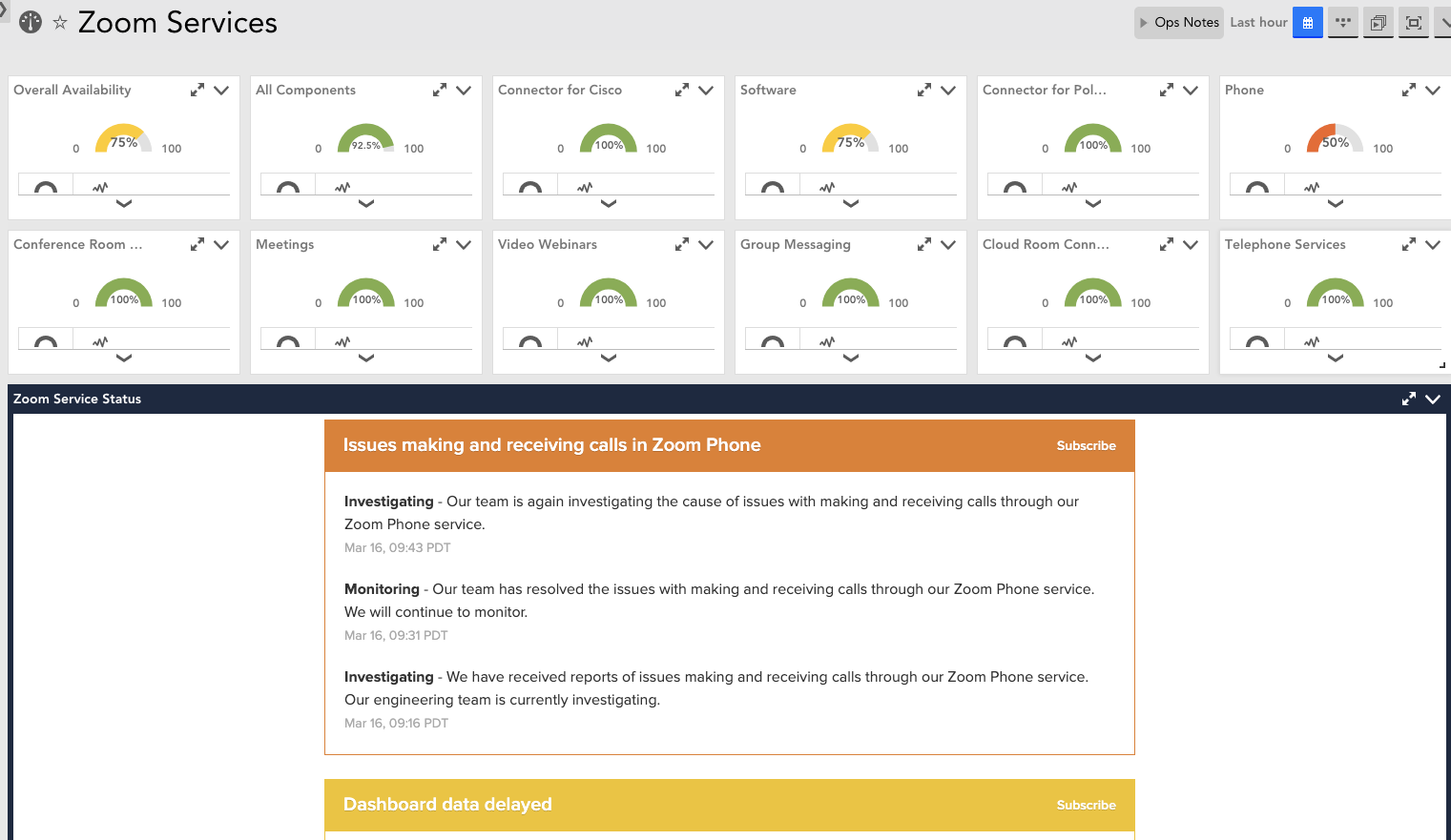Expand details chevron under Telephone Services
This screenshot has height=840, width=1451.
coord(1336,358)
